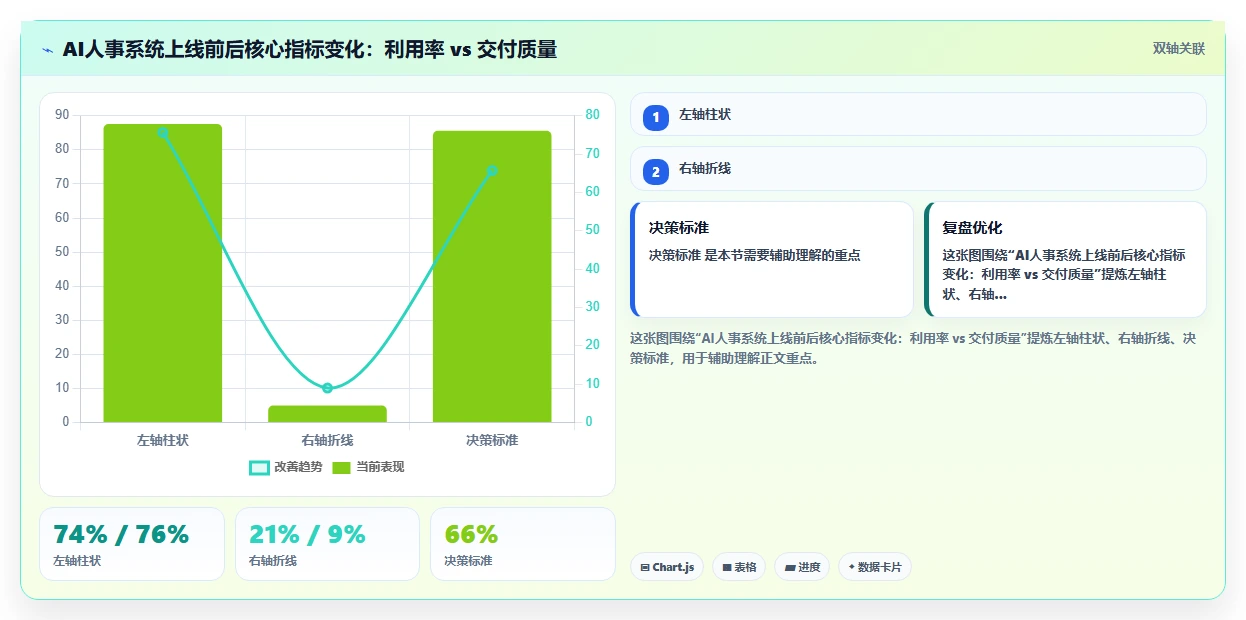Click the right axis value 80
Image resolution: width=1246 pixels, height=620 pixels.
(x=592, y=115)
